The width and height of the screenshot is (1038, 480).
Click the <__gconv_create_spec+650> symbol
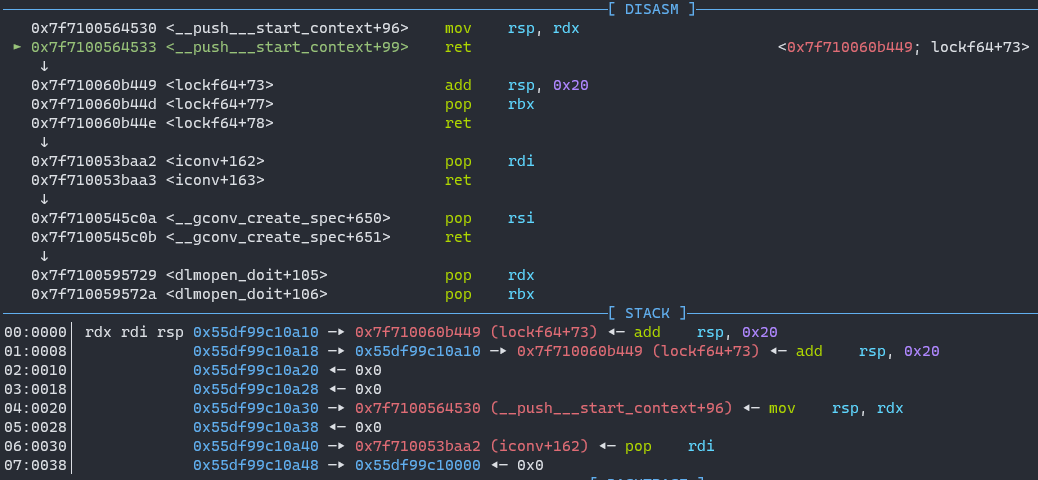coord(278,218)
